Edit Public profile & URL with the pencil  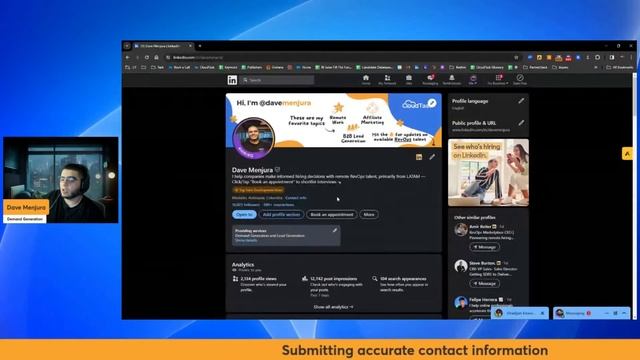pos(521,123)
